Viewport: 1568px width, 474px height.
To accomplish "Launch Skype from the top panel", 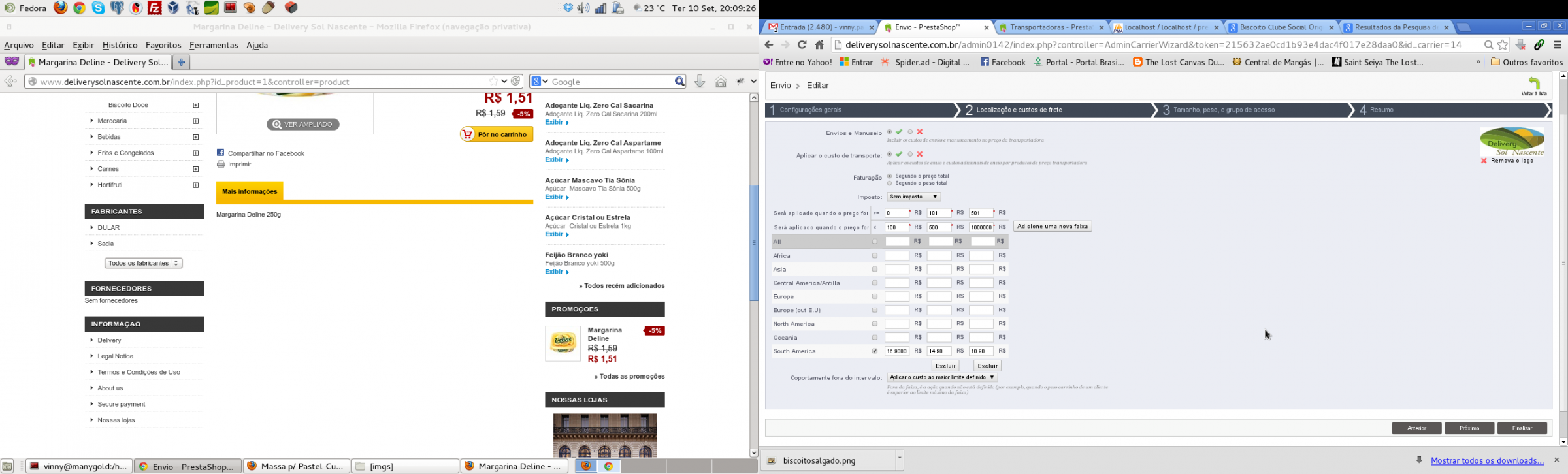I will coord(99,8).
